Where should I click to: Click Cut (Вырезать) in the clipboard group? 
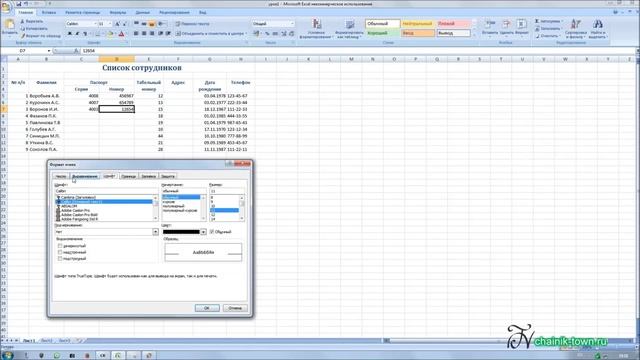tap(32, 21)
